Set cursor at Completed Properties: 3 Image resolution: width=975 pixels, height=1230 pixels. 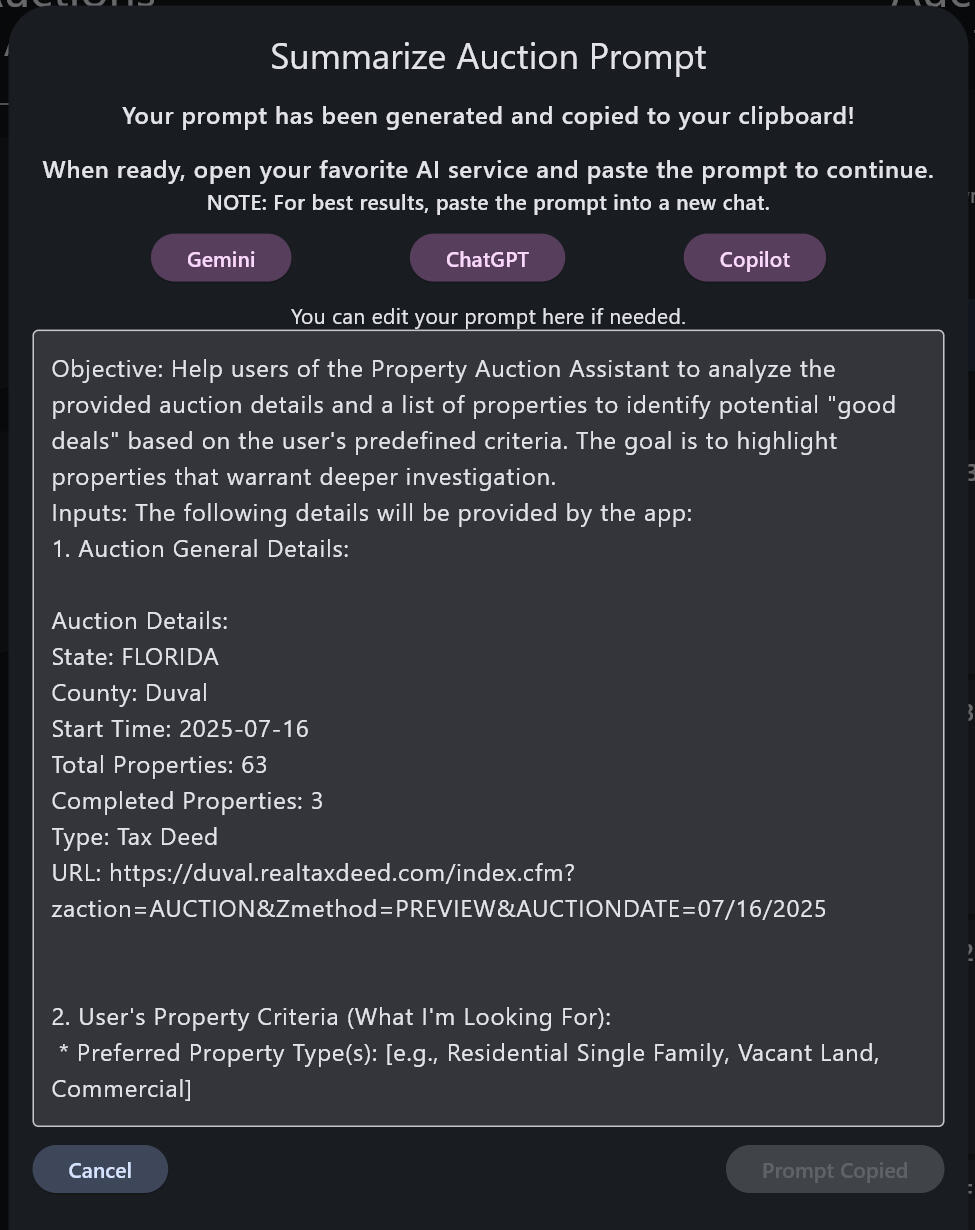pos(187,801)
